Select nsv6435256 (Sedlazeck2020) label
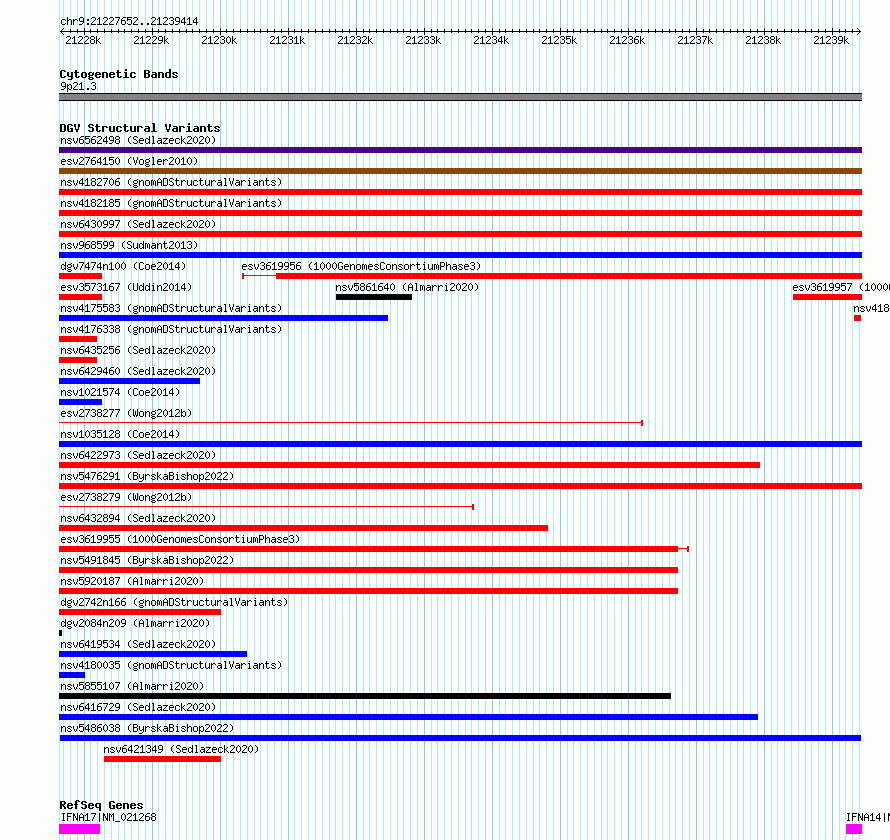The height and width of the screenshot is (840, 890). click(x=138, y=350)
